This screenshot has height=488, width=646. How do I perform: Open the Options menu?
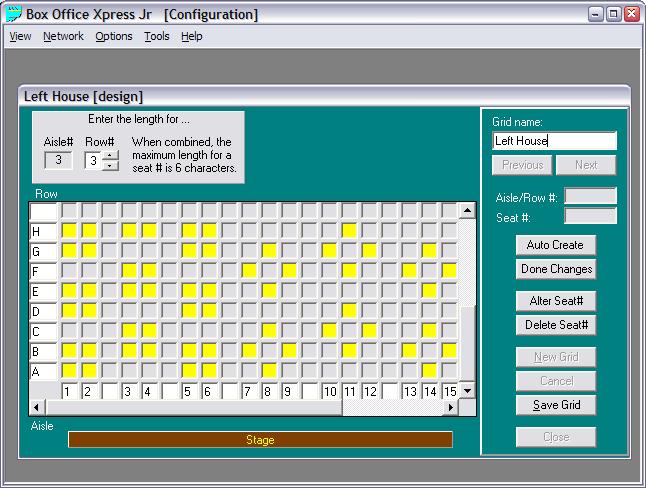tap(114, 36)
